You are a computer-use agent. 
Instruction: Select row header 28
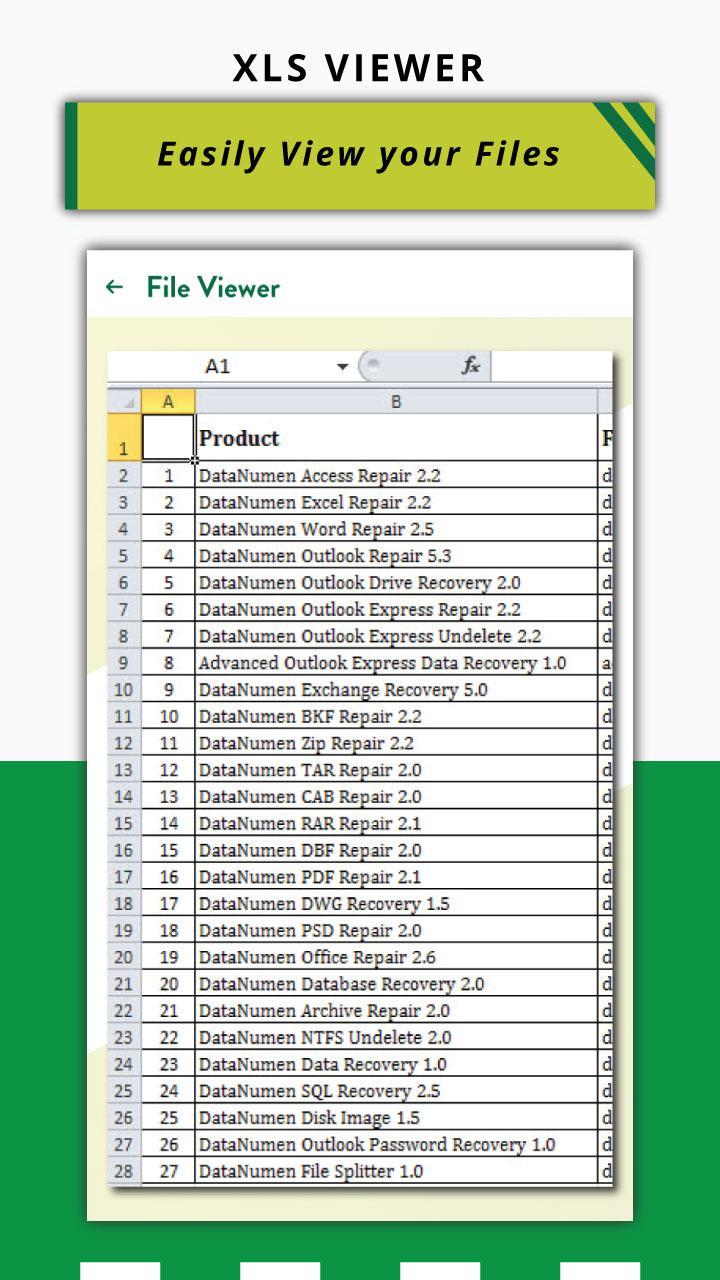[124, 1171]
